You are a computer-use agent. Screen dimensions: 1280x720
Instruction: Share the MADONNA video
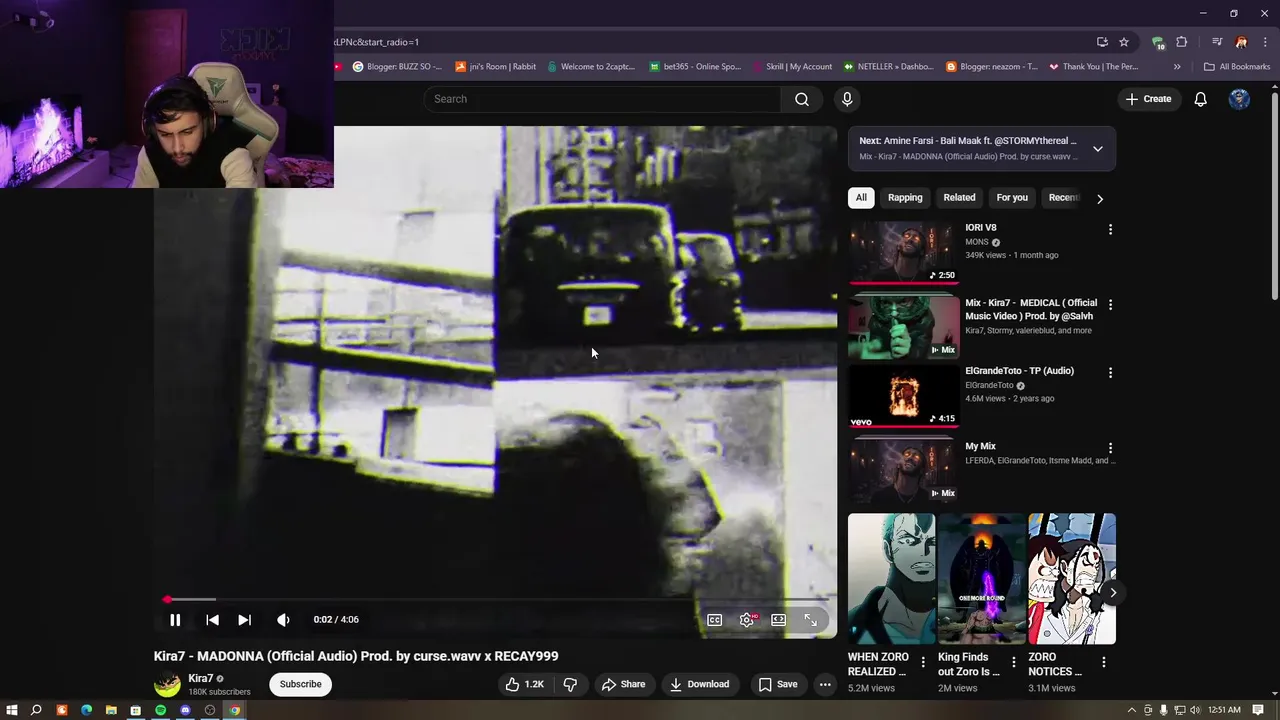click(x=623, y=684)
